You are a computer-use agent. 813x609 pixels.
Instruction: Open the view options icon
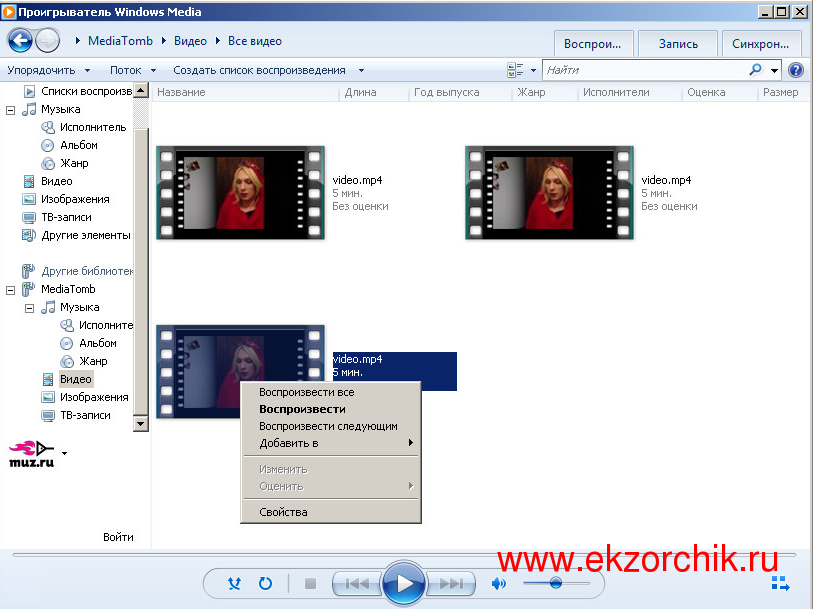pyautogui.click(x=515, y=70)
